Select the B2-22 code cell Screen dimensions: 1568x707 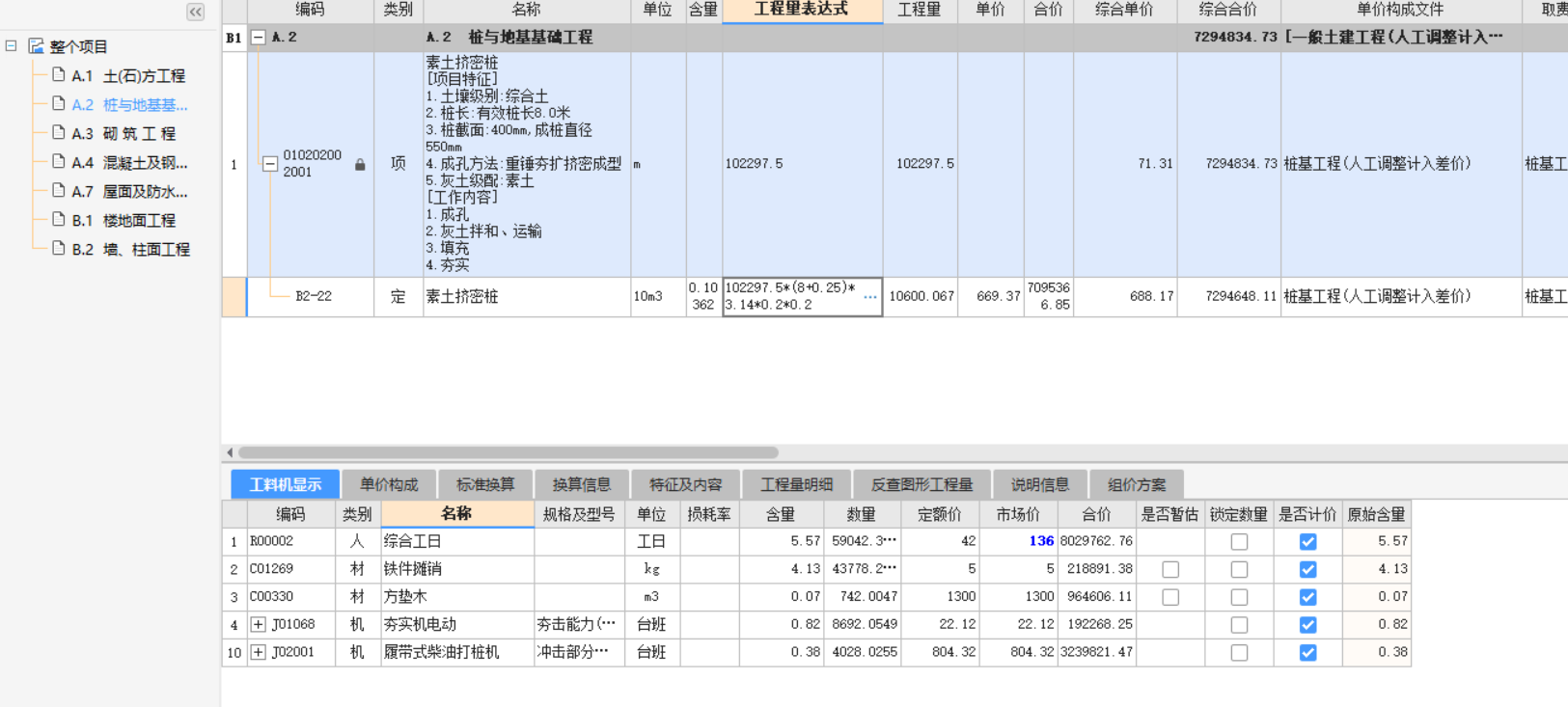point(312,297)
